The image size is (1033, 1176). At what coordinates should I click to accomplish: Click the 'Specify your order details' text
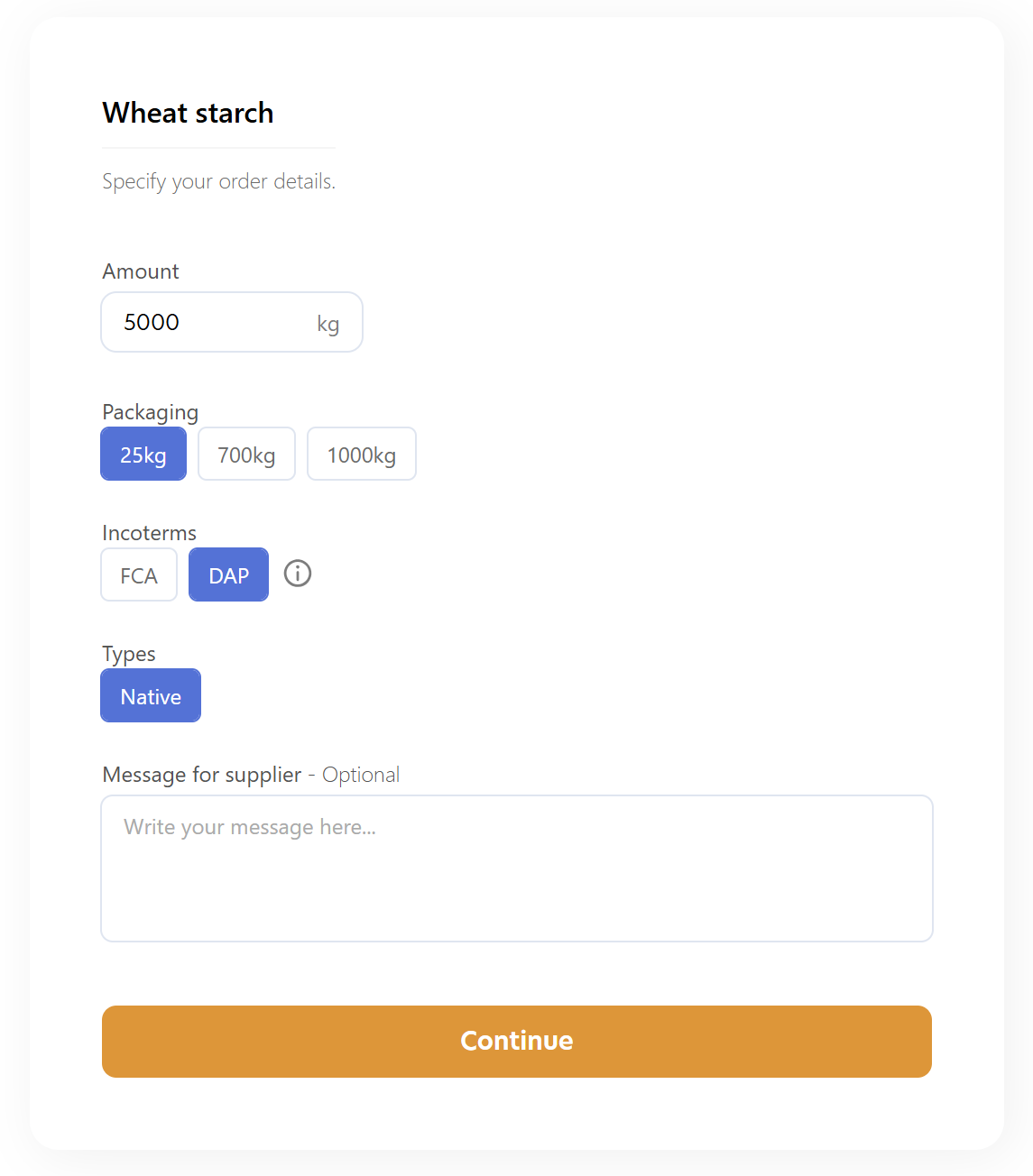[218, 181]
